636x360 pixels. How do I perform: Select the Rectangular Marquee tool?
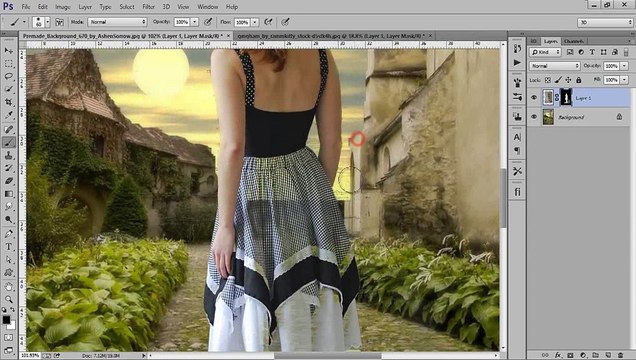[x=9, y=64]
